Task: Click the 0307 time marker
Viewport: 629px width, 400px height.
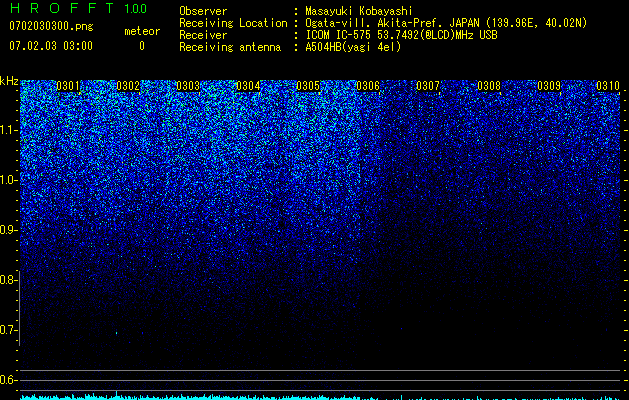Action: point(428,86)
